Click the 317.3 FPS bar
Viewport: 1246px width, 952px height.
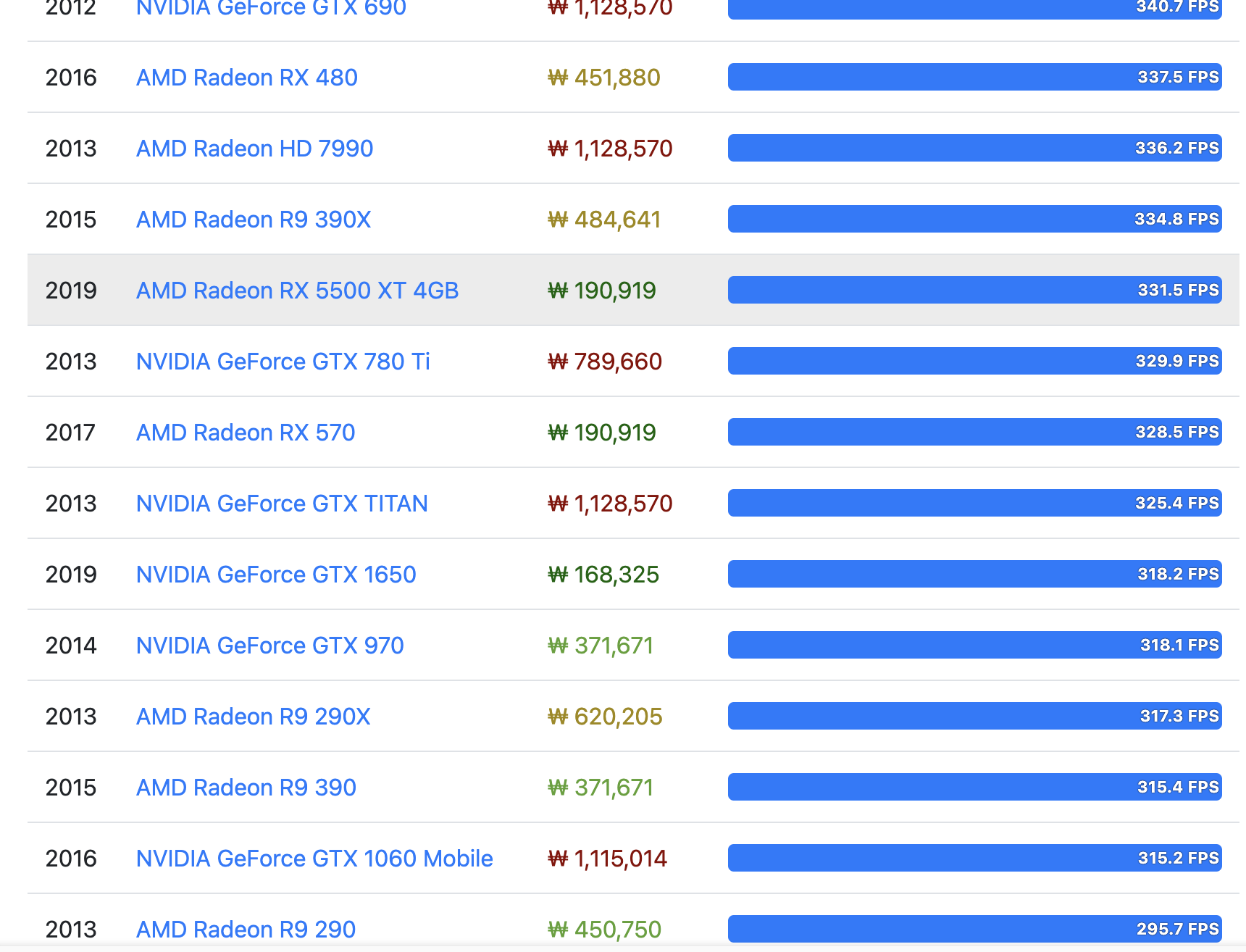[975, 716]
